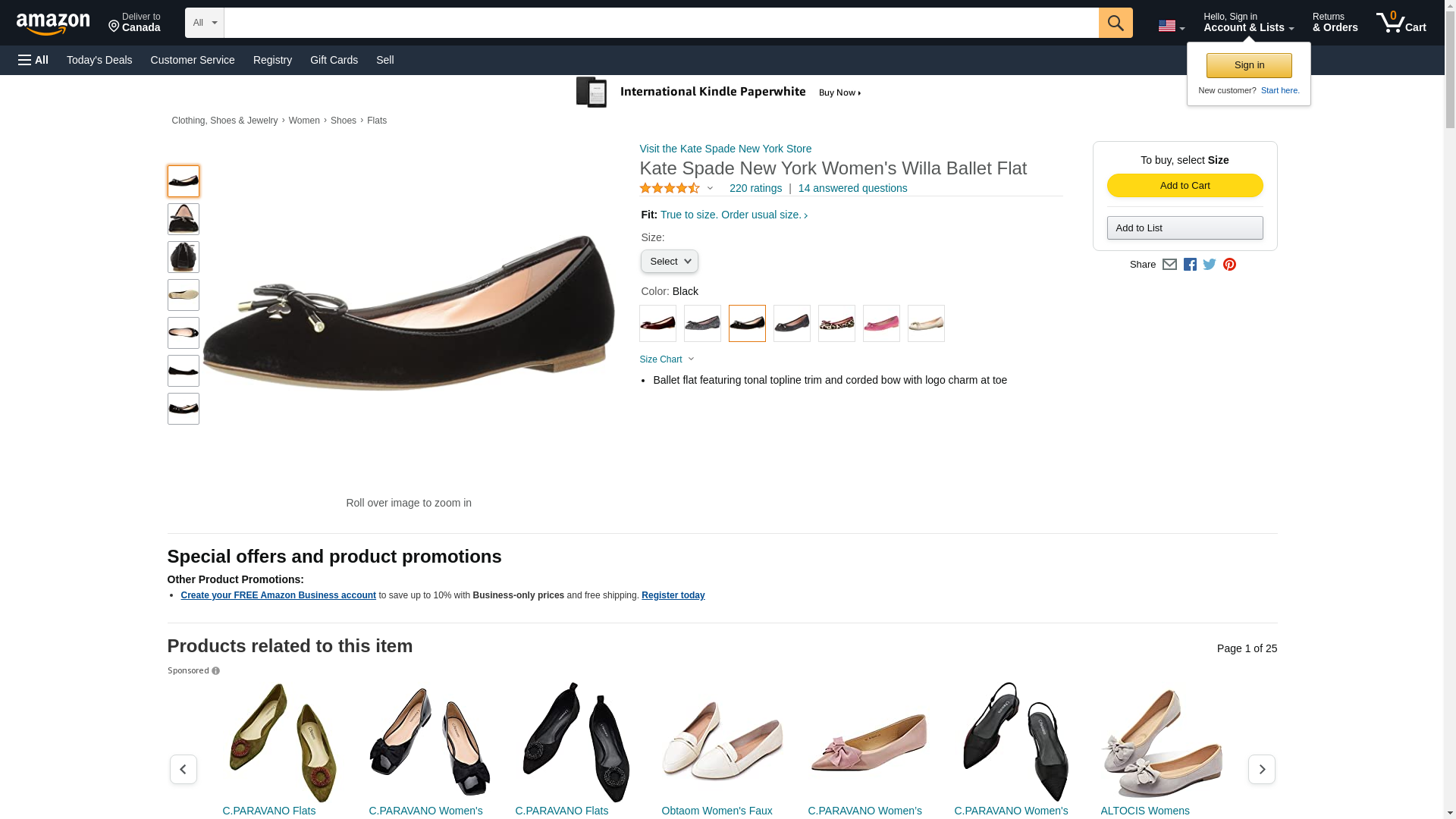Open the shopping cart icon

(x=1401, y=23)
